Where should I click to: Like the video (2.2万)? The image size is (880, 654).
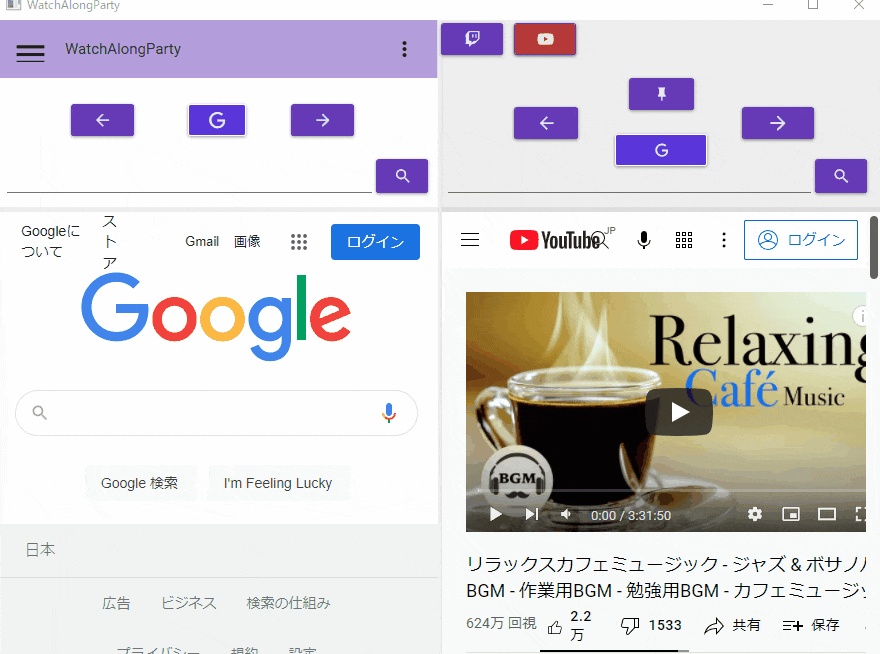569,625
